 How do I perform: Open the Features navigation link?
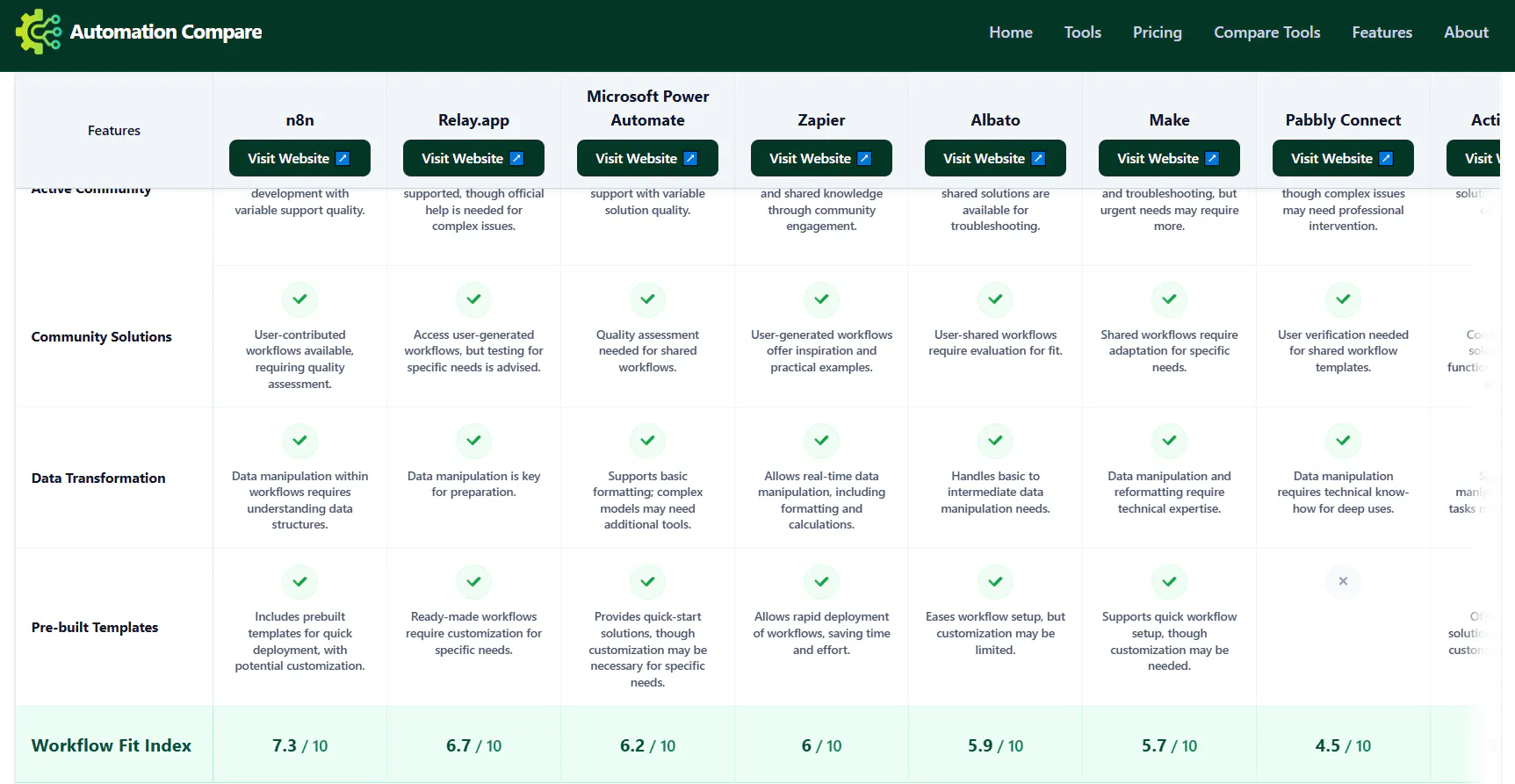pos(1382,32)
